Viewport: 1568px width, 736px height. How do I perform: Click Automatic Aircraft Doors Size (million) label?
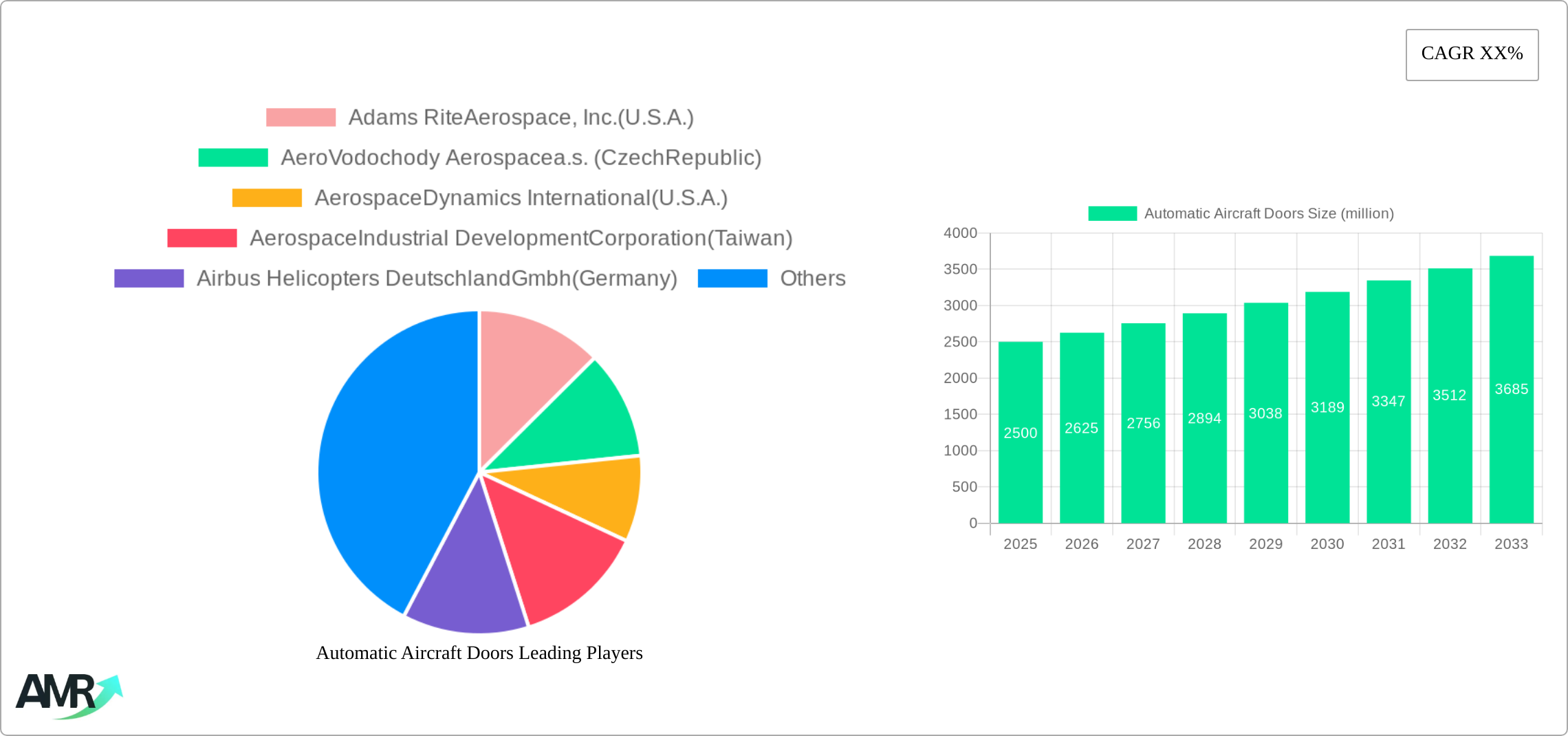[x=1269, y=213]
